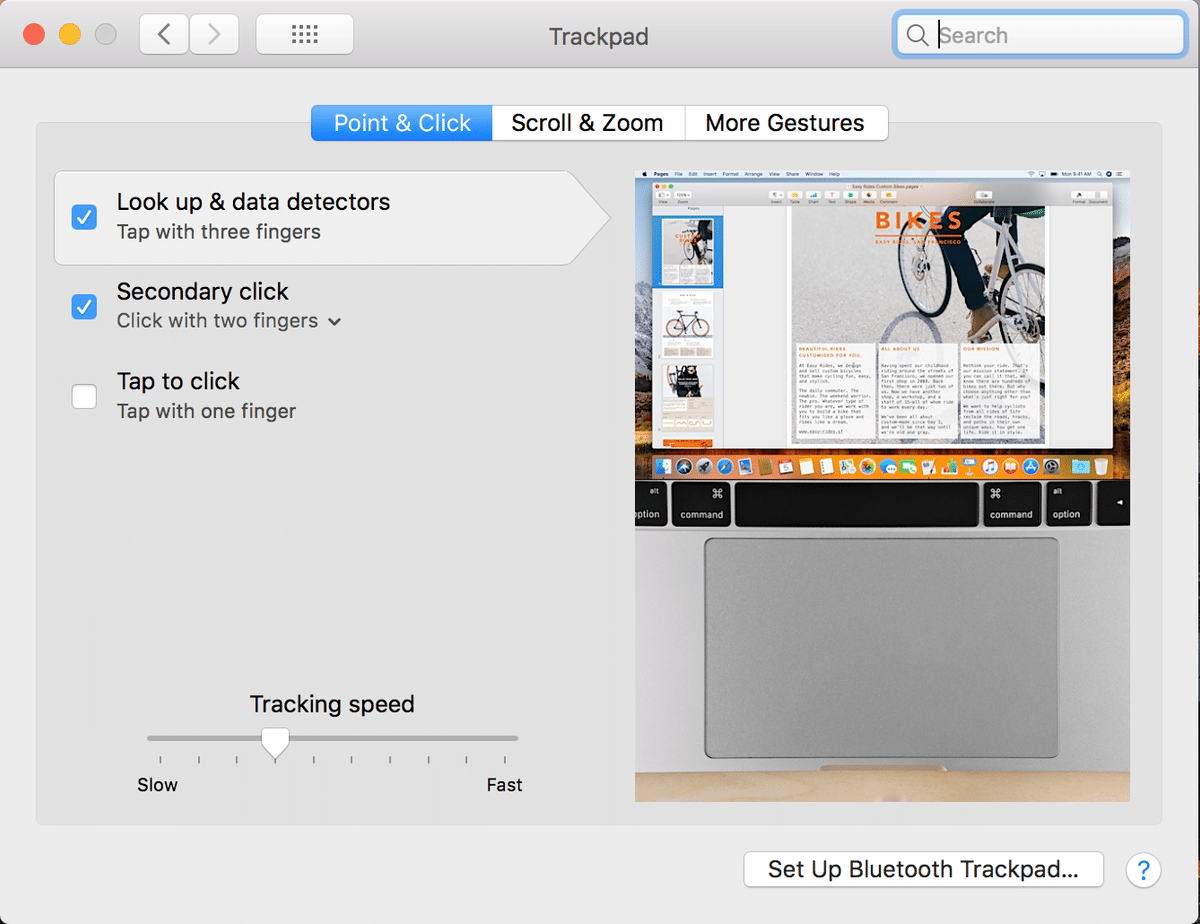Screen dimensions: 1200x924
Task: Click the Tracking speed slider knob
Action: click(x=275, y=742)
